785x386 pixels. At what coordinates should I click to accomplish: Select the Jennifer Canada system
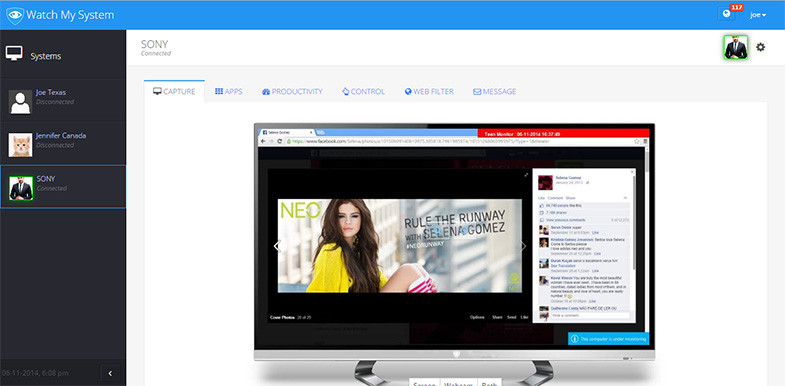pos(63,144)
